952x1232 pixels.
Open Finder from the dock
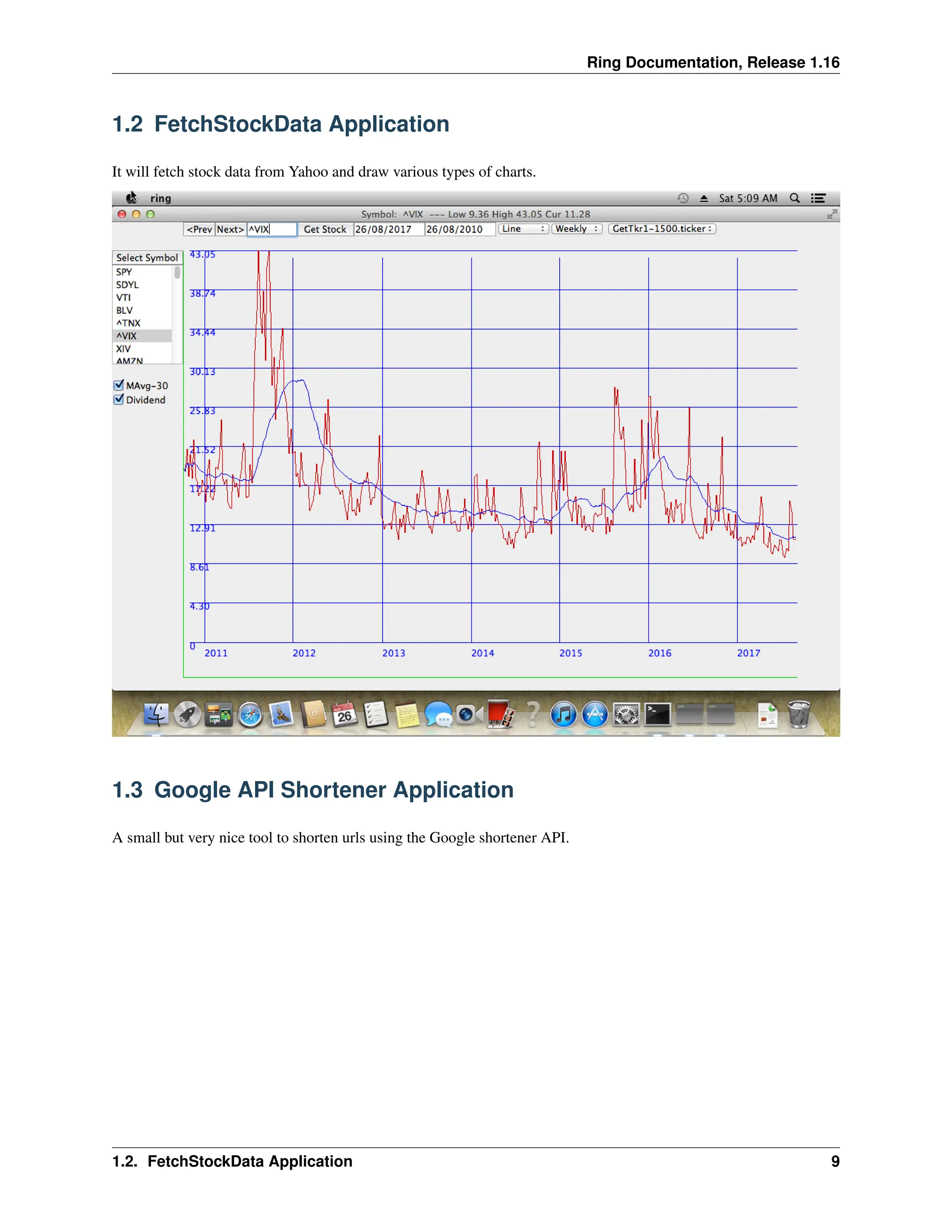coord(156,715)
